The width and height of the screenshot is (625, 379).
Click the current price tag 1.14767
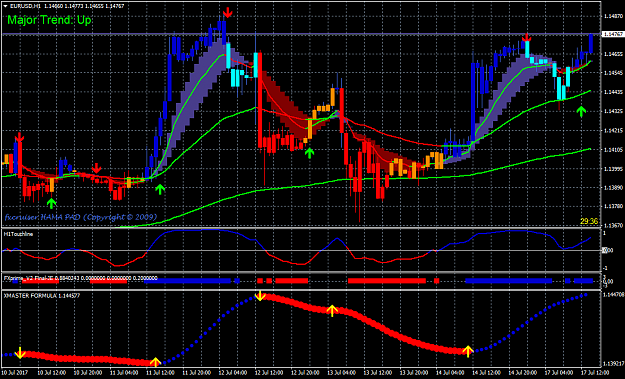tap(612, 34)
